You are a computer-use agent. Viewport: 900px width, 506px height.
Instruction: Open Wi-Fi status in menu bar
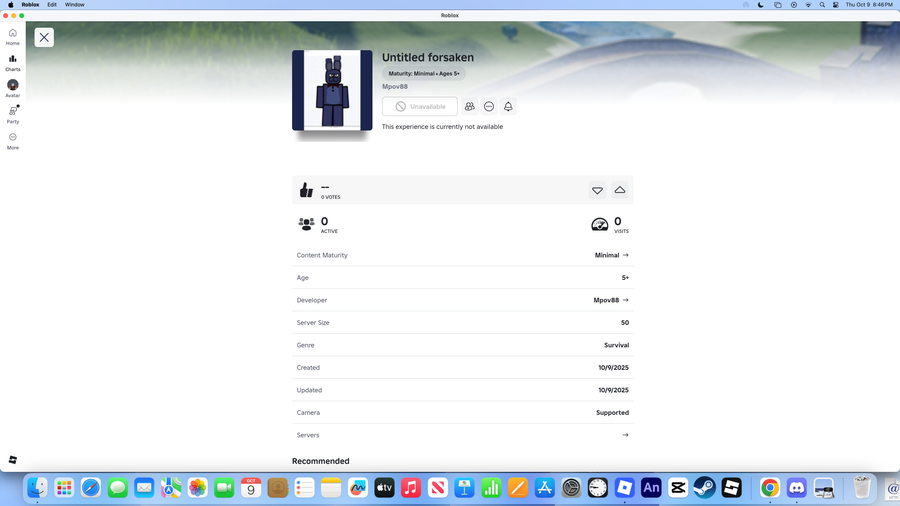pyautogui.click(x=808, y=5)
